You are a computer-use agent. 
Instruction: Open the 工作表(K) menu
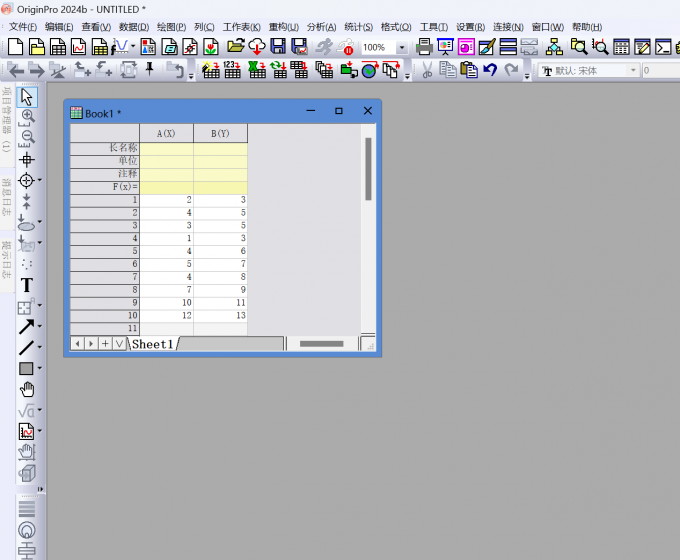[242, 27]
